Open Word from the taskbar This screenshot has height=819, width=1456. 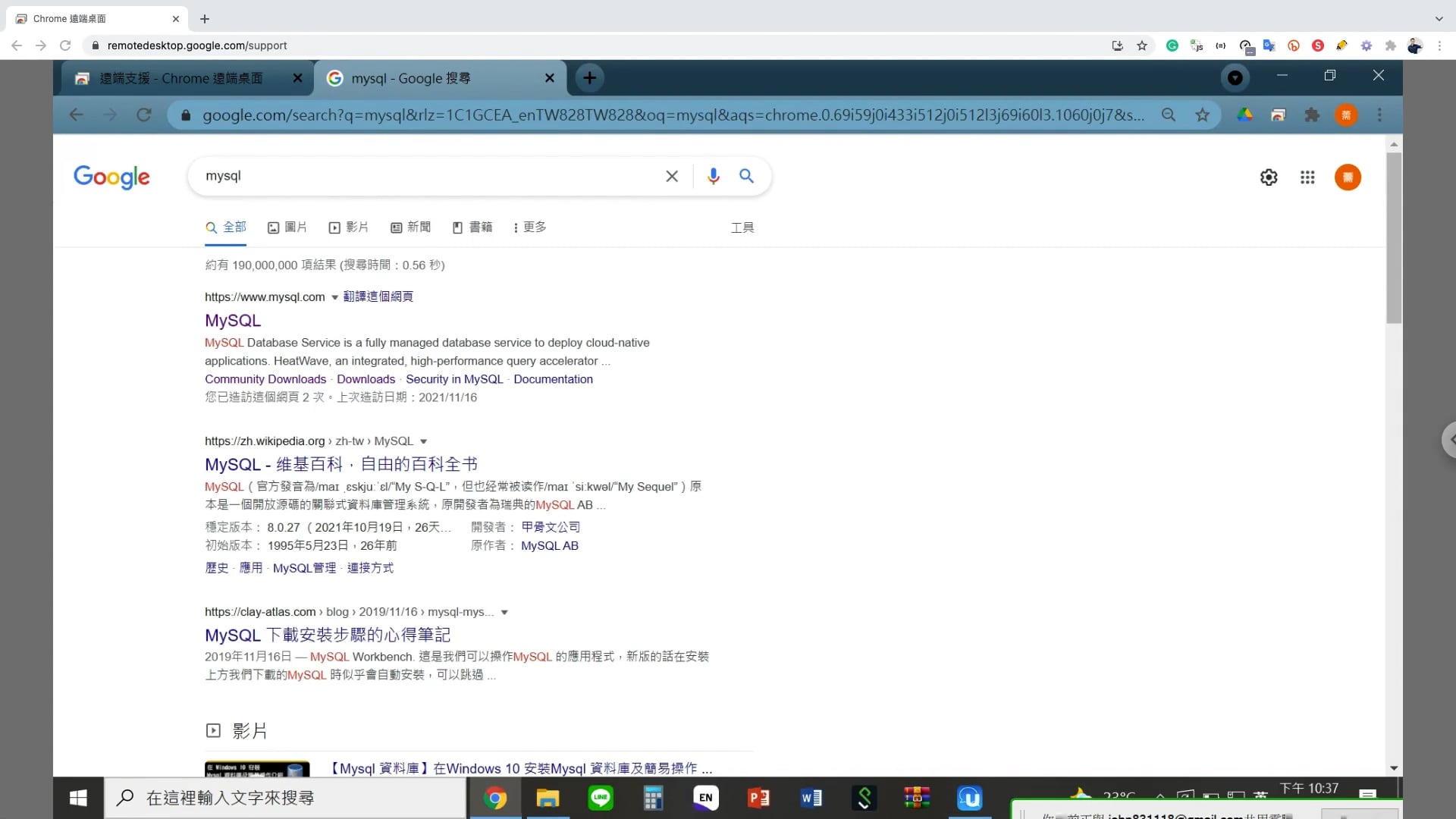(x=811, y=798)
